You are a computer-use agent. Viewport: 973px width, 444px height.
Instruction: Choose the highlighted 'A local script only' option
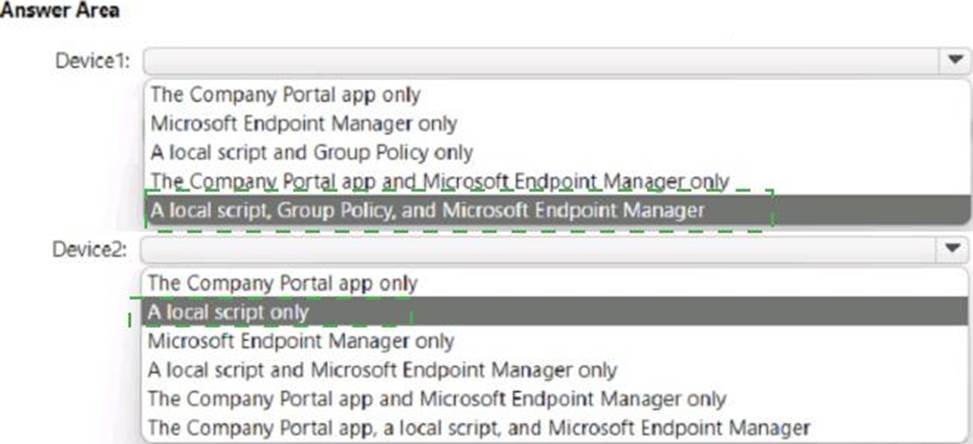(229, 312)
